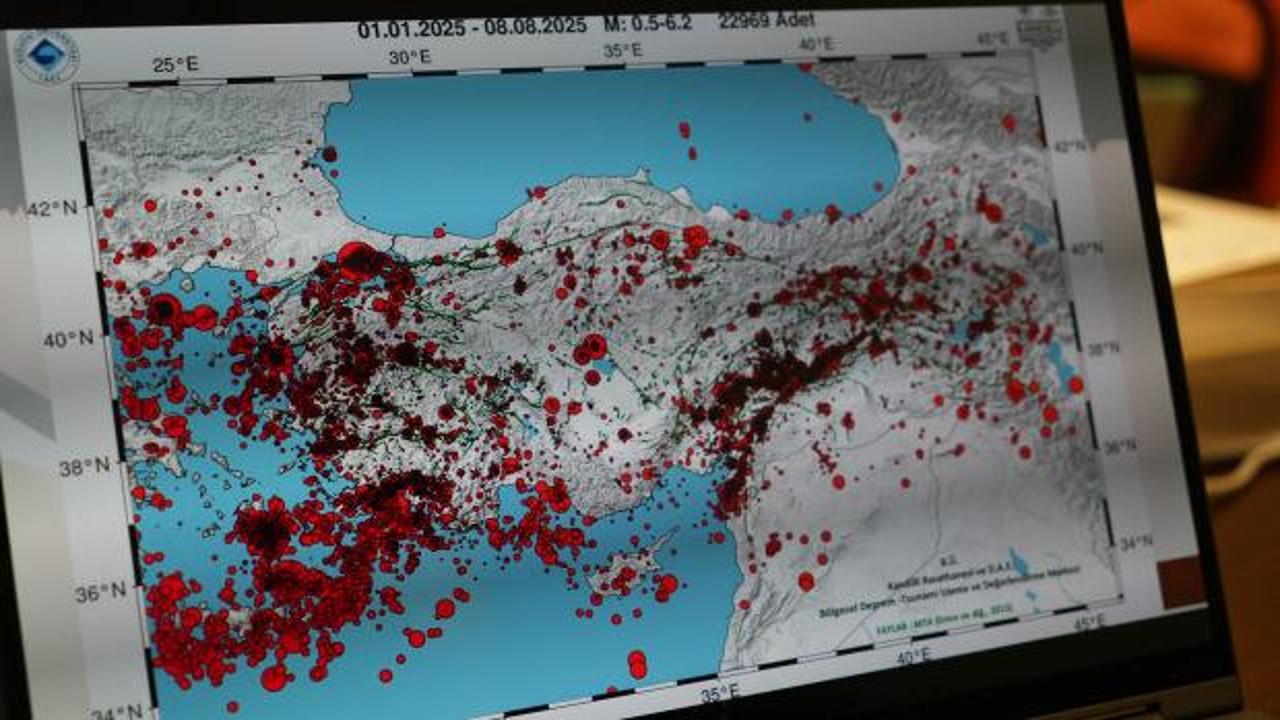Click the 40°N latitude label on left
The height and width of the screenshot is (720, 1280).
coord(69,340)
